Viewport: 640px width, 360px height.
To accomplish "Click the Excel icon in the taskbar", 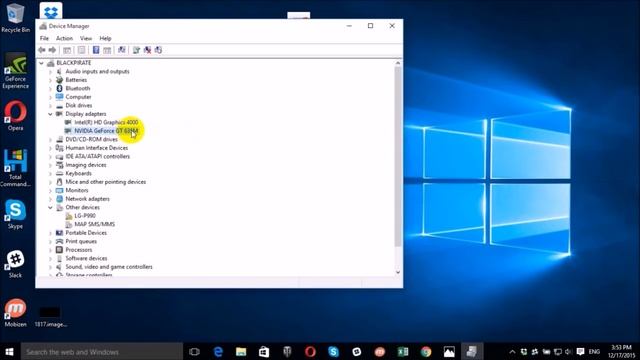I will click(x=403, y=351).
